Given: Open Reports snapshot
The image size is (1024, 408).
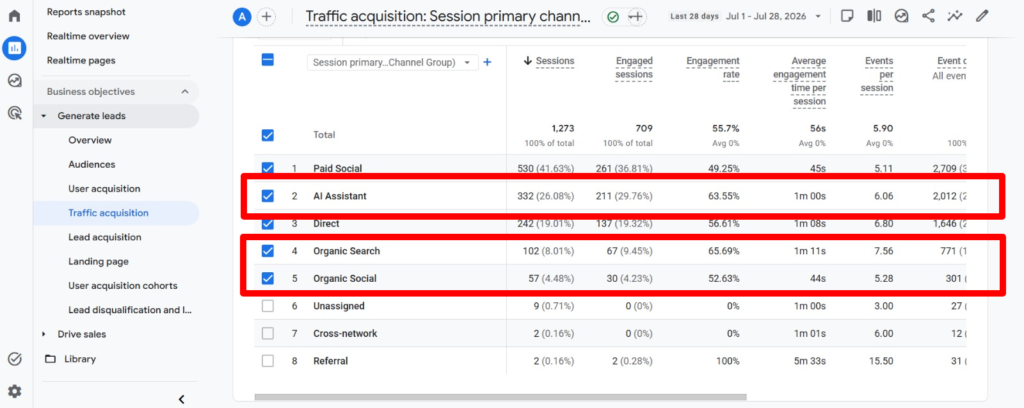Looking at the screenshot, I should click(86, 12).
